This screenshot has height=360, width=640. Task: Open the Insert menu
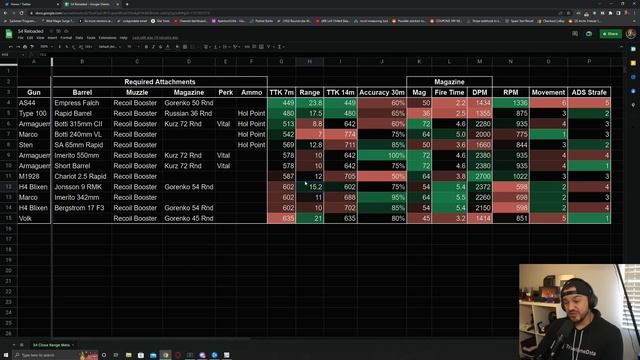coord(52,38)
